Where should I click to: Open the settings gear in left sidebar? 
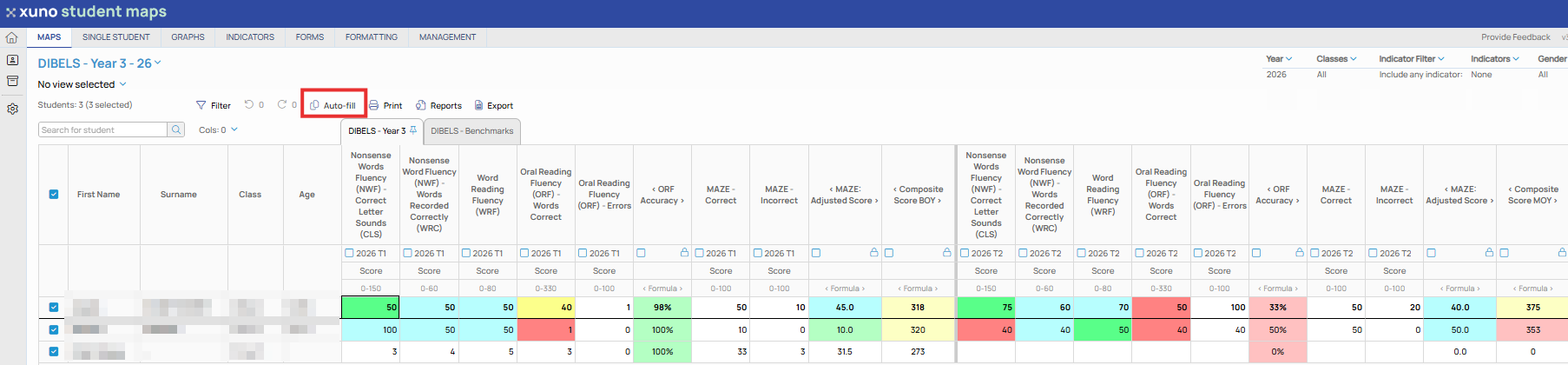(12, 109)
